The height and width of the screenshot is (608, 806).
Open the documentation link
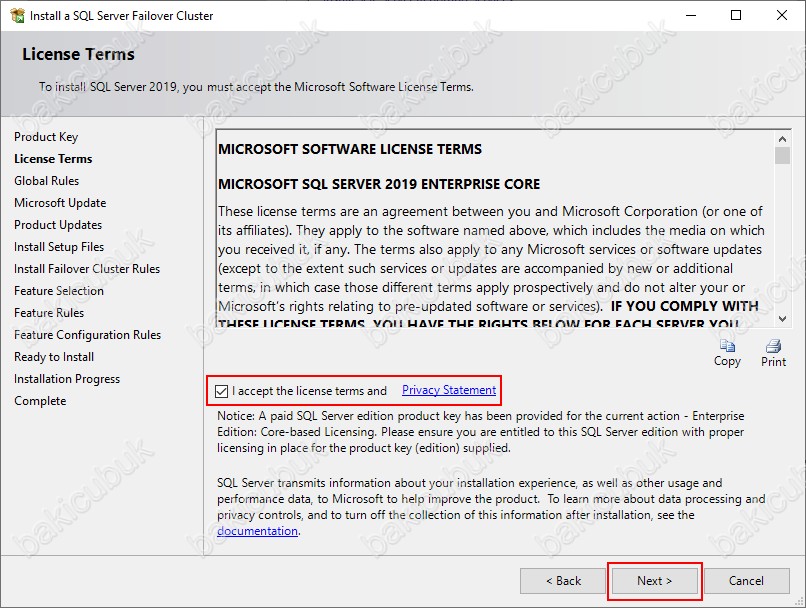click(257, 531)
